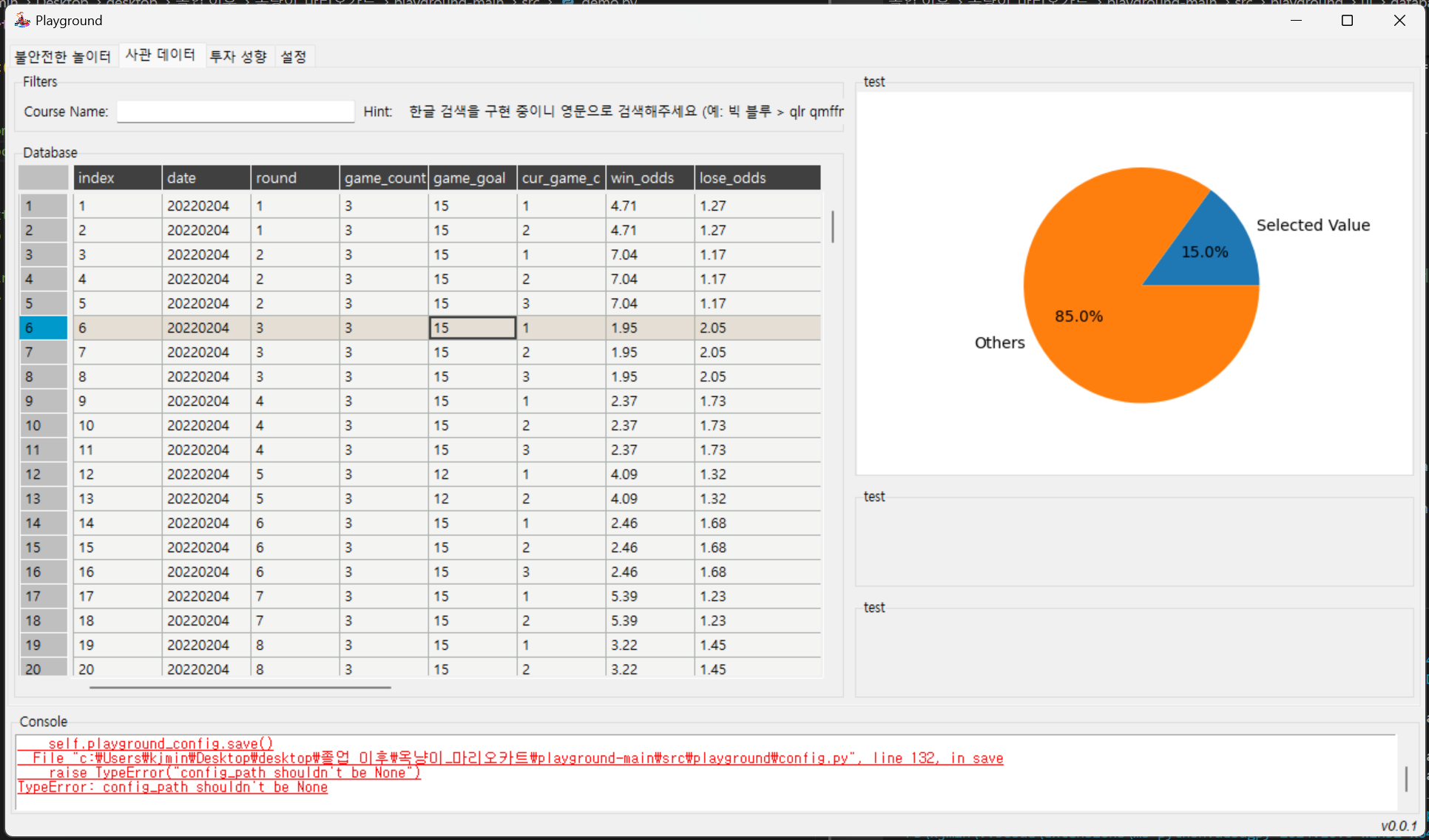Click win_odds 4.71 in row 1

pos(650,206)
